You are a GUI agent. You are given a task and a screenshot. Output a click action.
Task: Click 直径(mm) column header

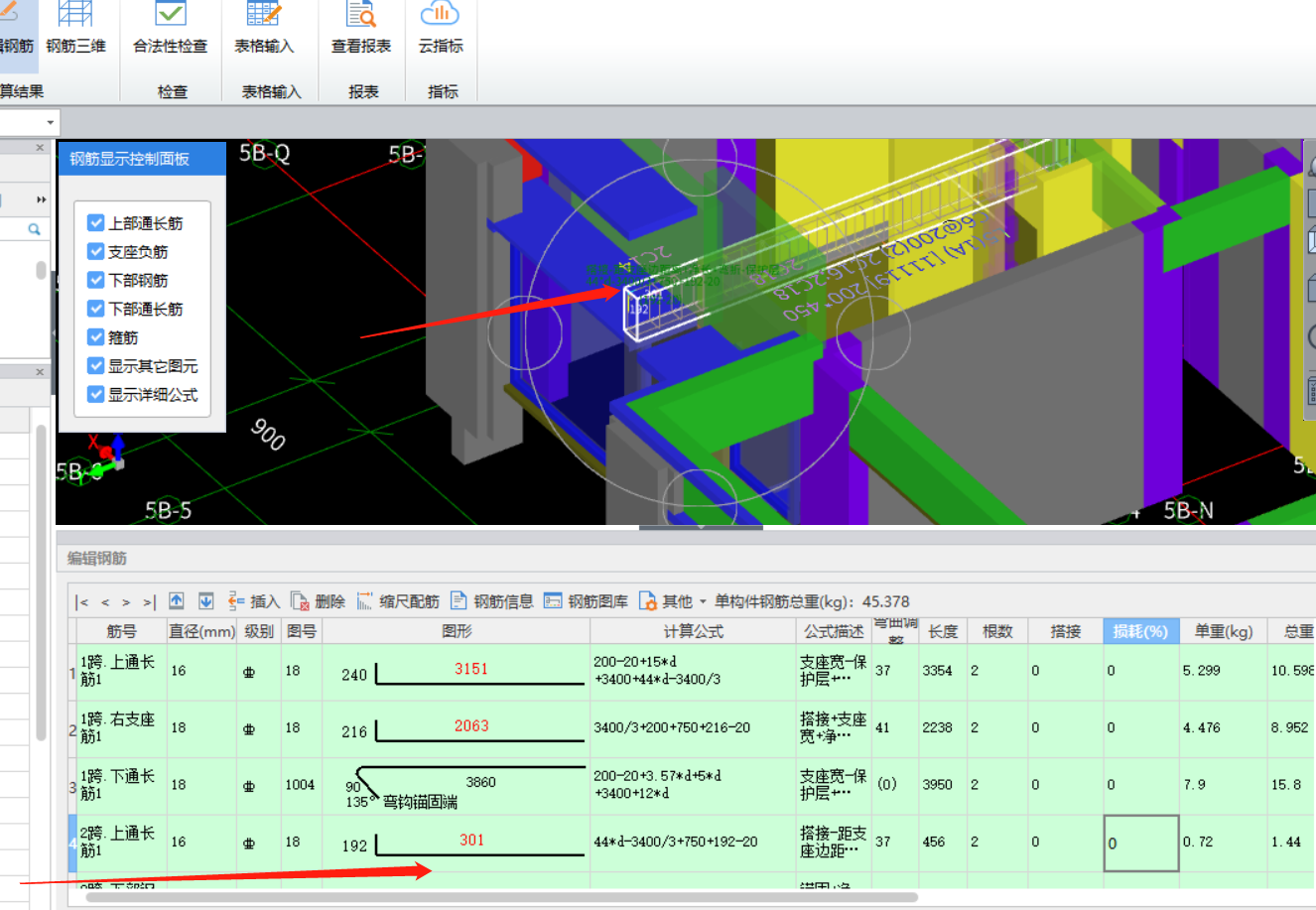tap(201, 631)
